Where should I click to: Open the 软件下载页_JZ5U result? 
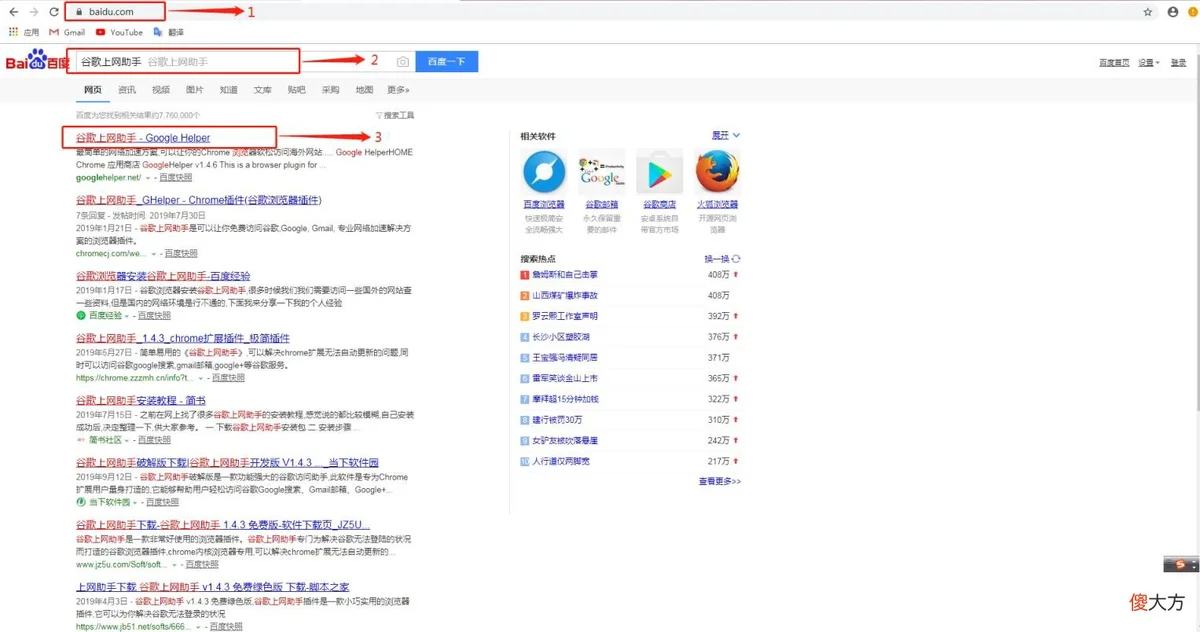[x=223, y=525]
